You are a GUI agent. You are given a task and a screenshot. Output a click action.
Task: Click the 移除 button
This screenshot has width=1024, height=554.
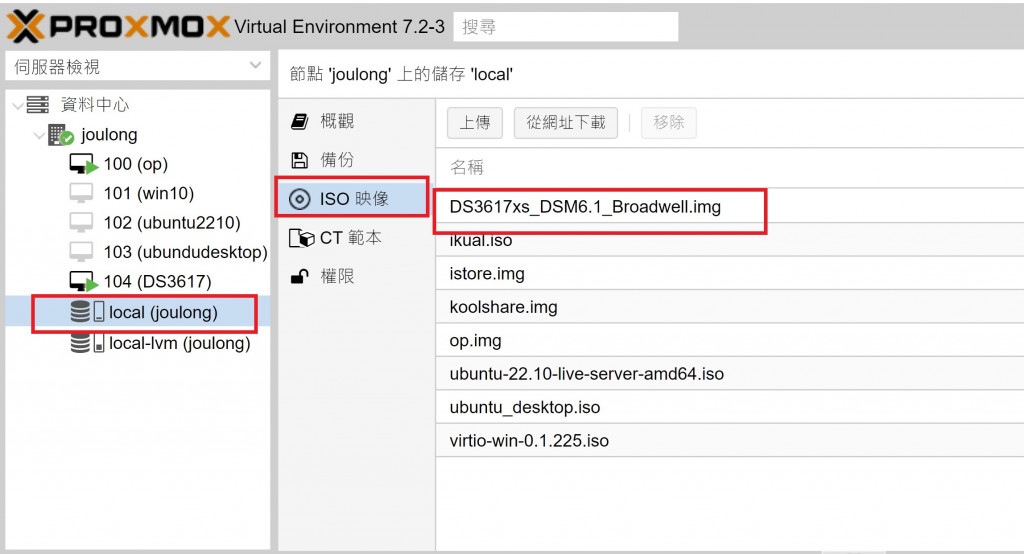point(669,123)
